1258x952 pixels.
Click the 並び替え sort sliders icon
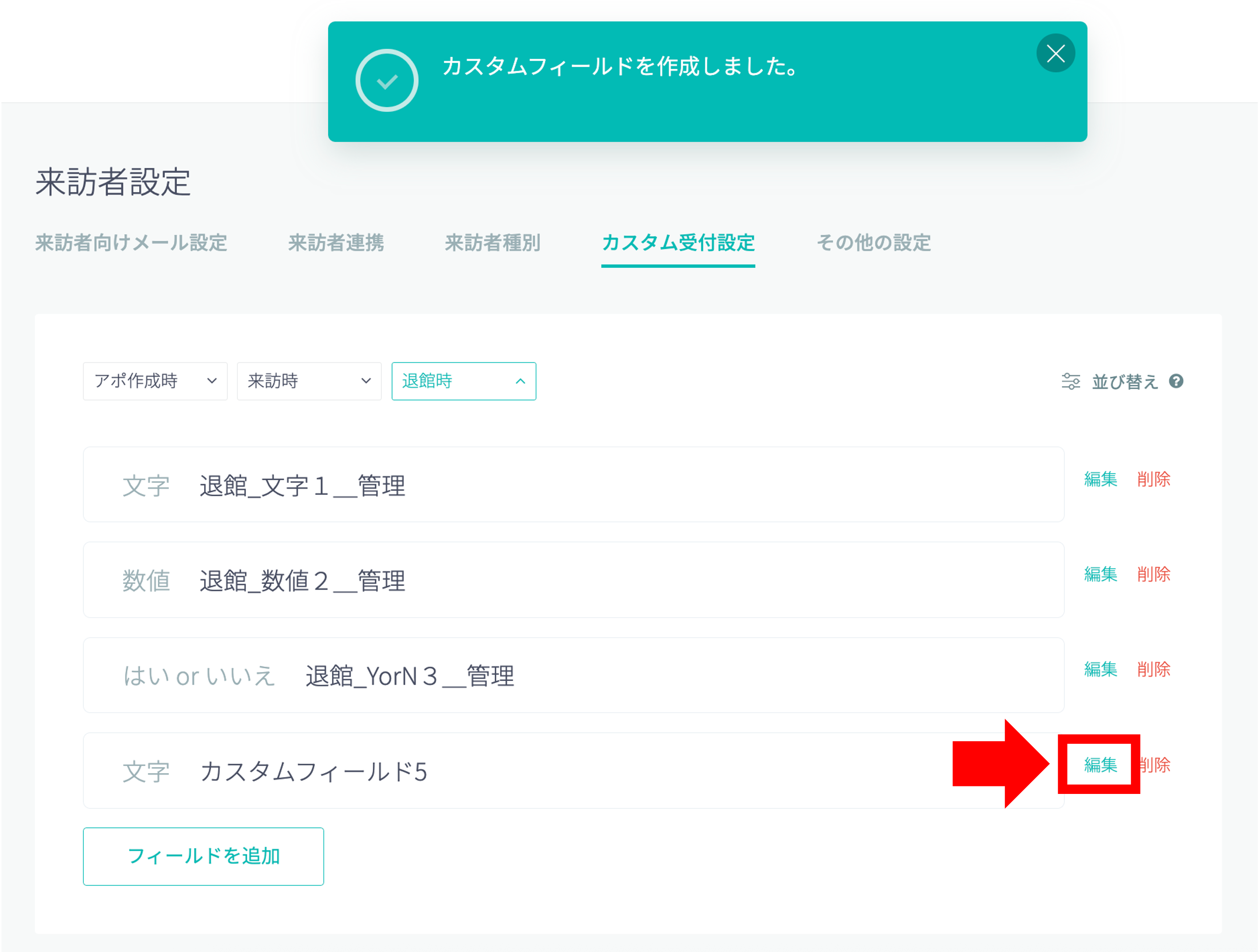point(1070,381)
